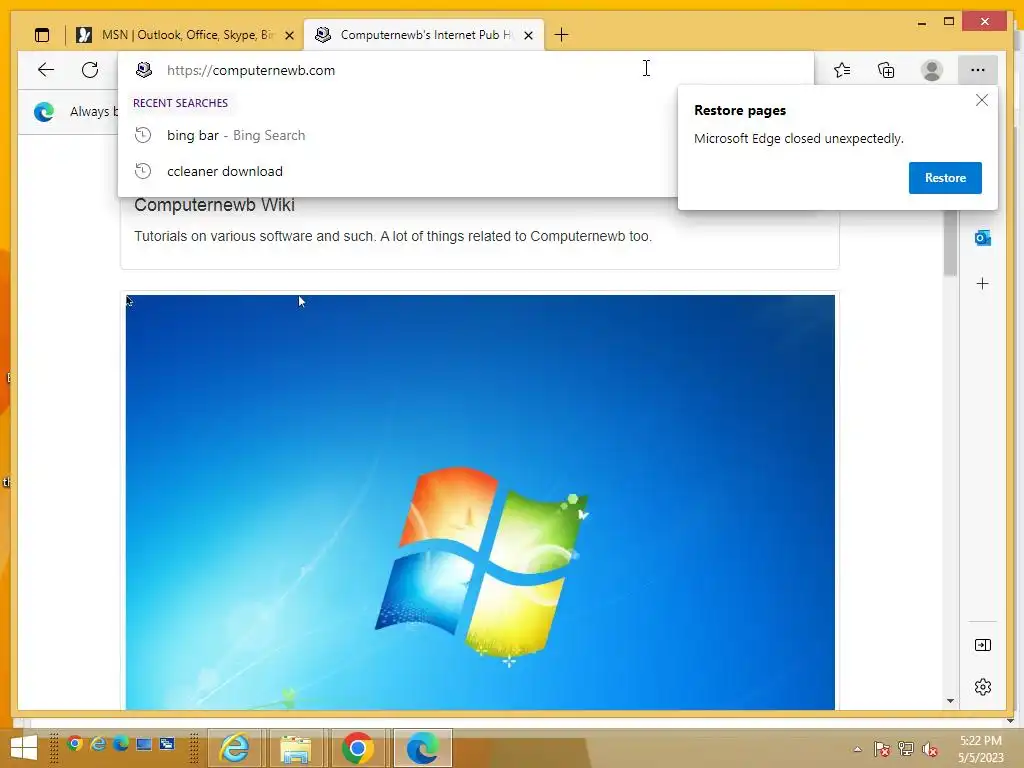Open Internet Explorer taskbar button

pyautogui.click(x=234, y=748)
